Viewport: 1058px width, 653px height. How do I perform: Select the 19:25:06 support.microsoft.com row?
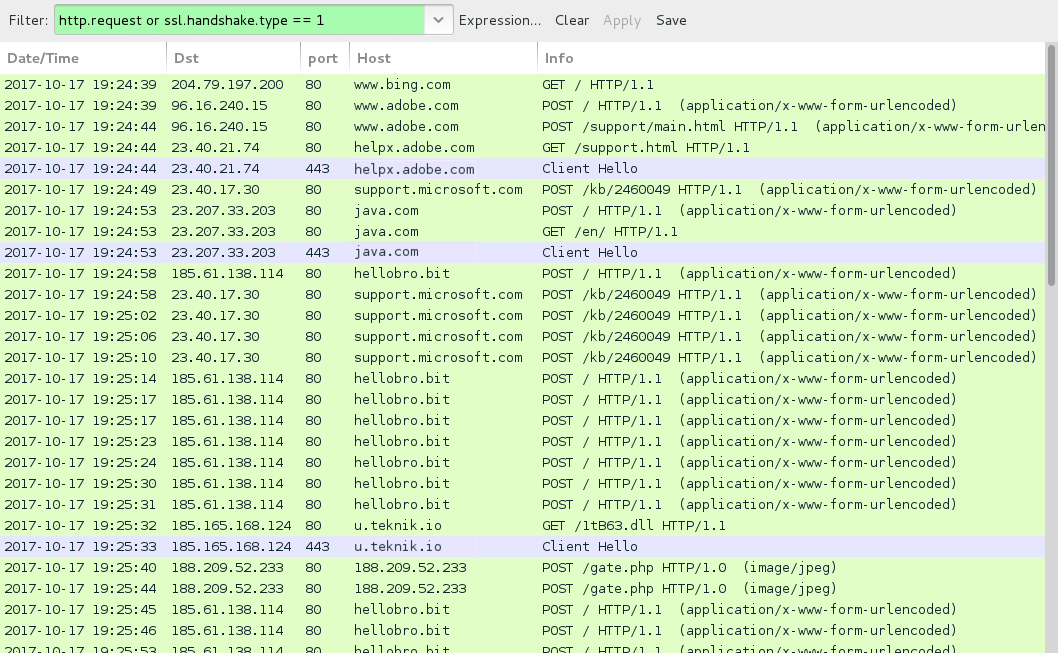(522, 336)
